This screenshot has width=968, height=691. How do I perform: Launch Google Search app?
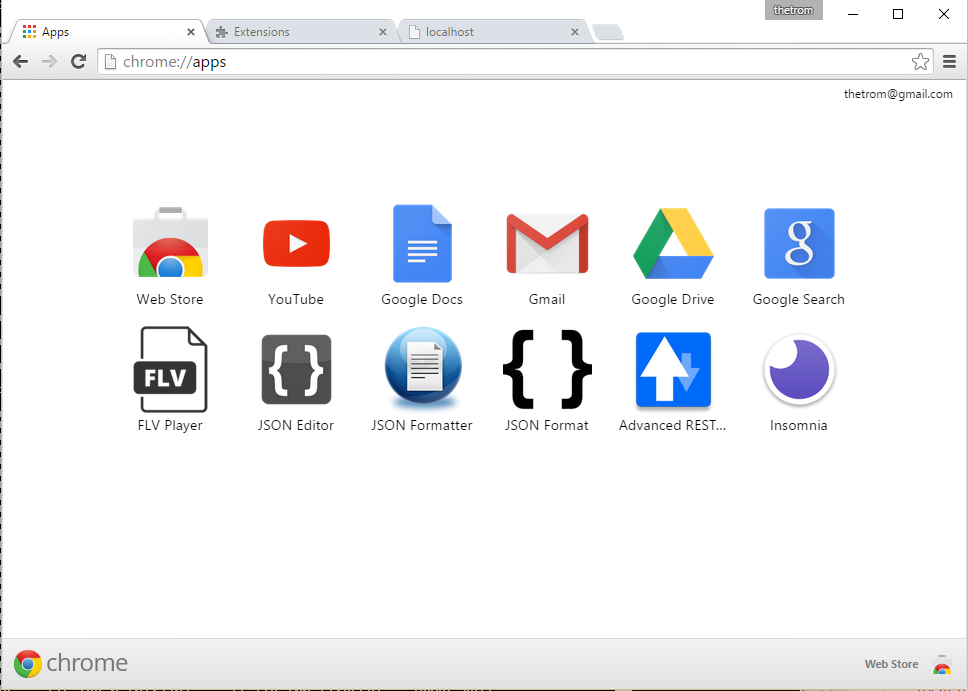799,243
